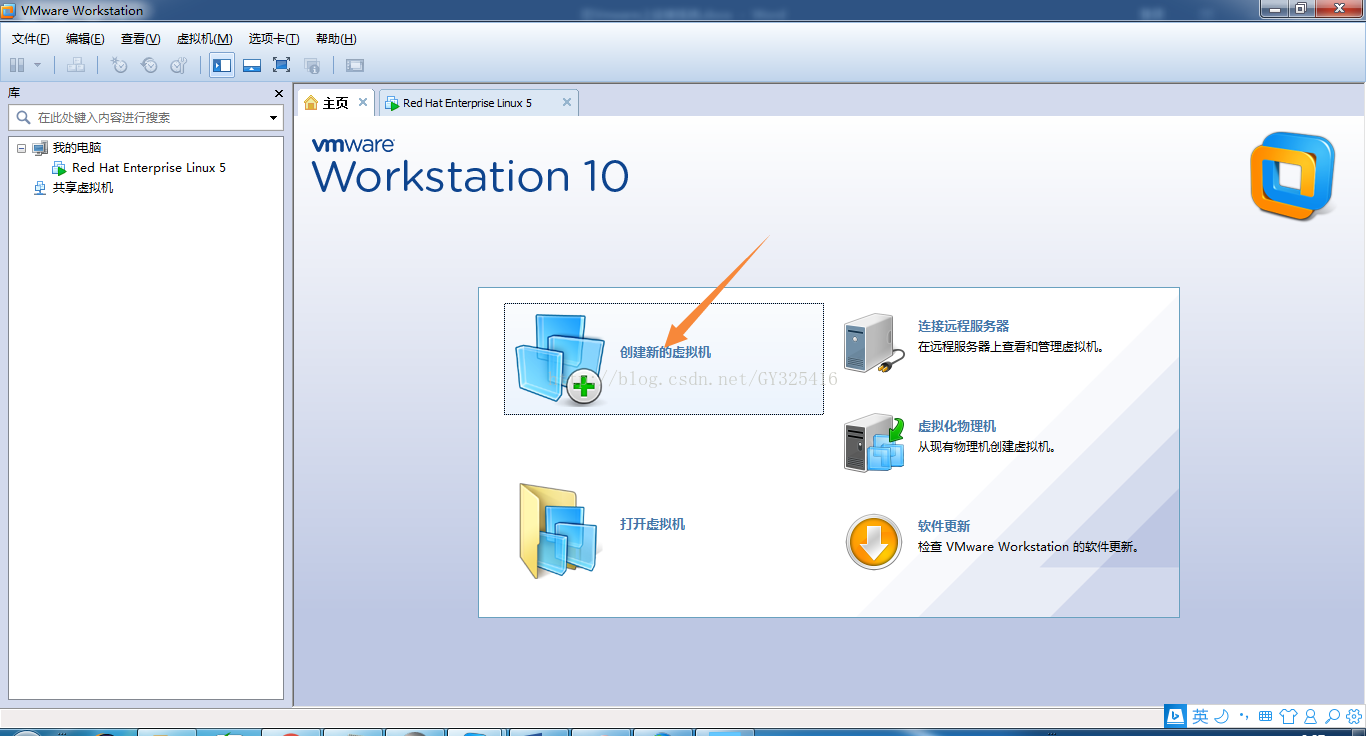
Task: Enter full screen mode via toolbar icon
Action: [x=281, y=65]
